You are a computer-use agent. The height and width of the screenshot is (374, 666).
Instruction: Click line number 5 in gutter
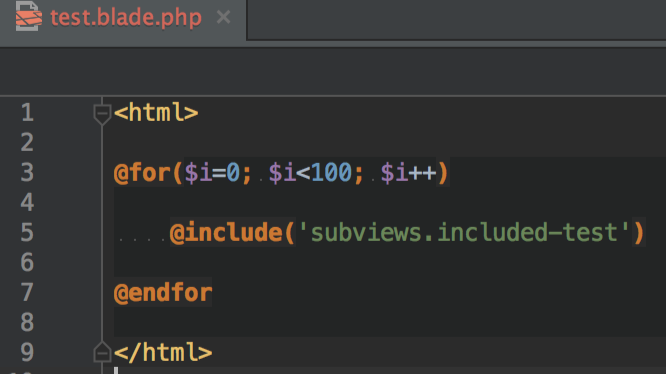(x=27, y=232)
